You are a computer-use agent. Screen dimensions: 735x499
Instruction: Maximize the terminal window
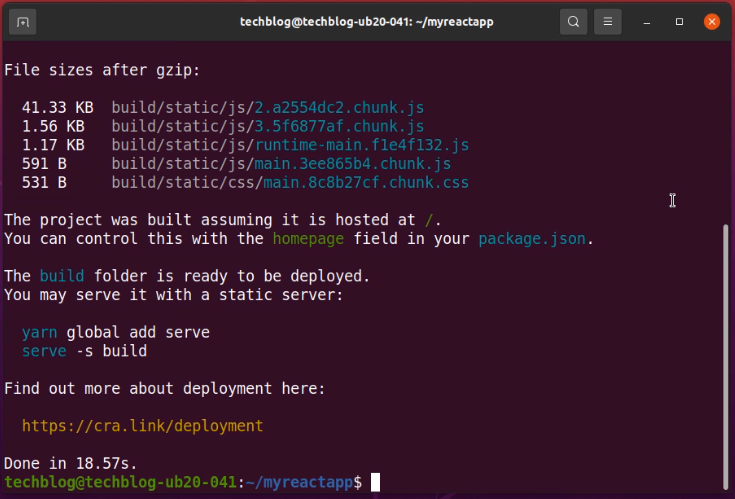click(x=680, y=21)
